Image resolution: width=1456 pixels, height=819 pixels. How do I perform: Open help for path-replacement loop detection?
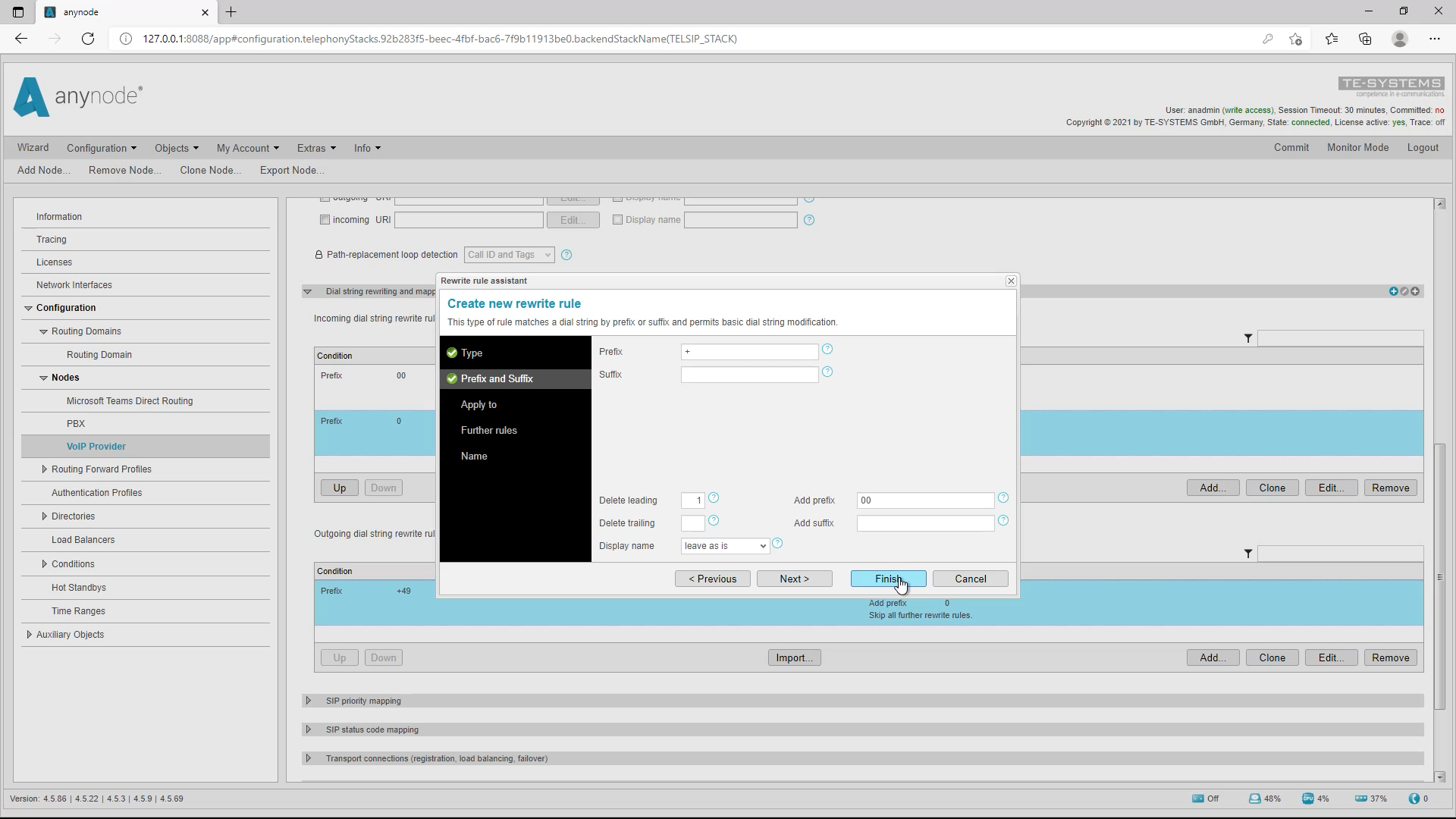point(566,255)
